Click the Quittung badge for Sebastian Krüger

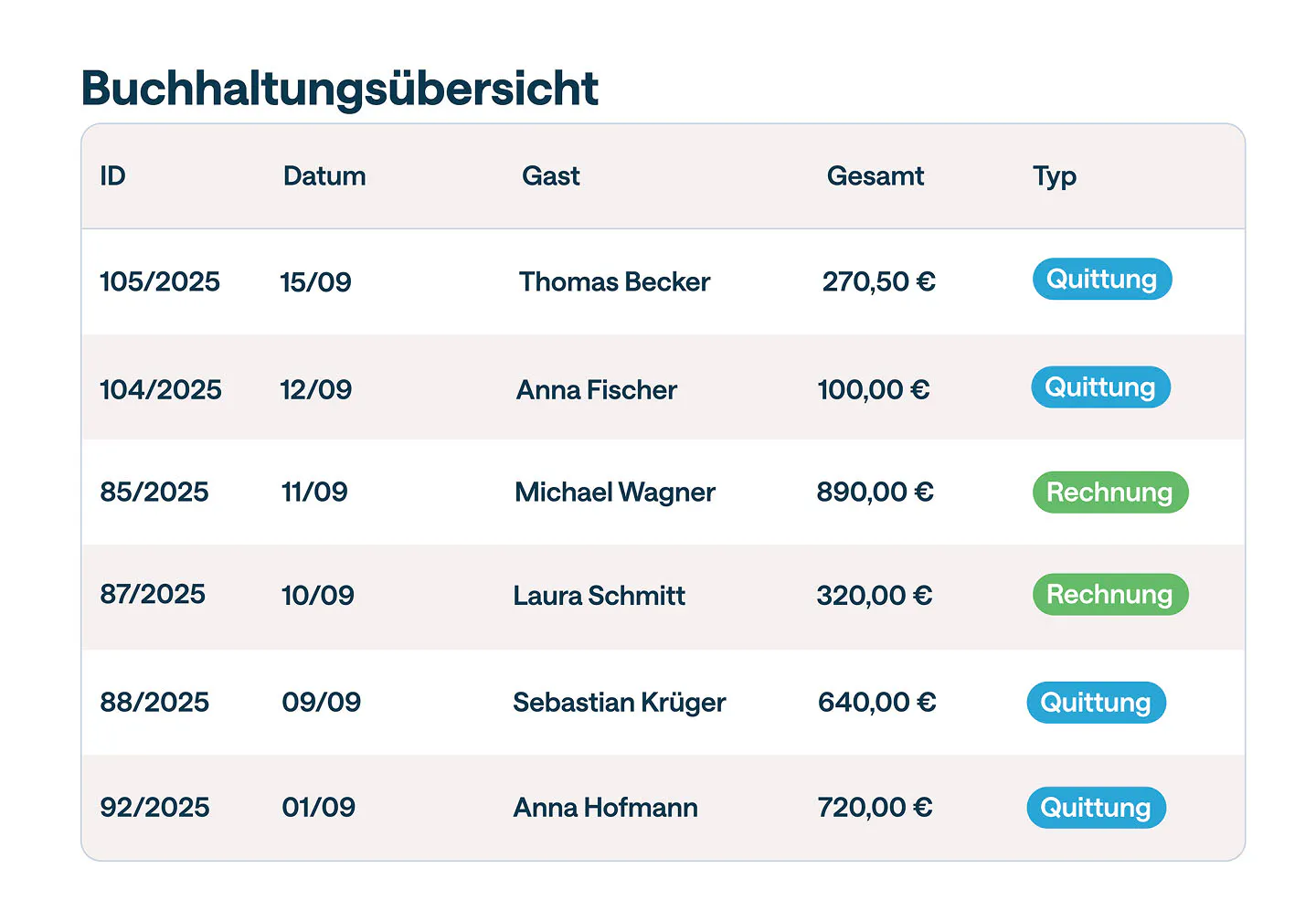pos(1096,703)
